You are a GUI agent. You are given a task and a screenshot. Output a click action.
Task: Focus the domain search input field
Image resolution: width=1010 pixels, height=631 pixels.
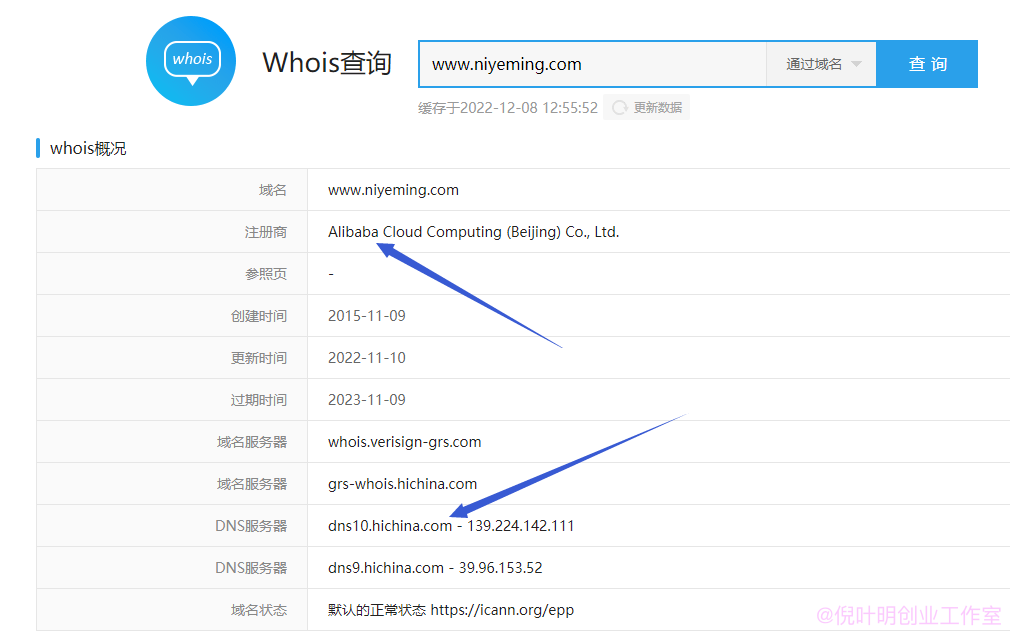point(593,64)
